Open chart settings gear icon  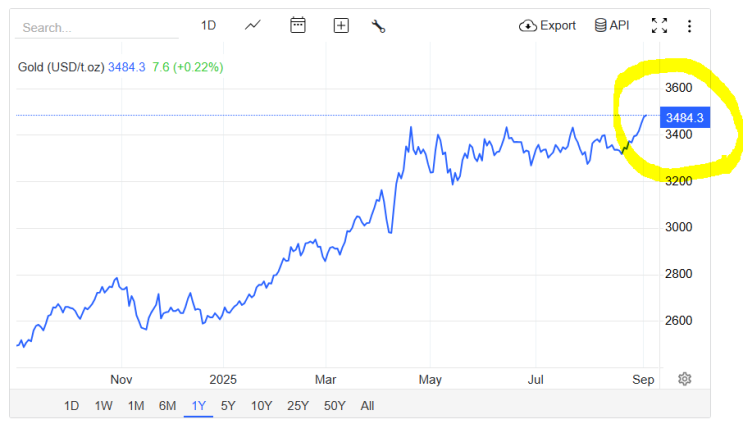point(685,379)
